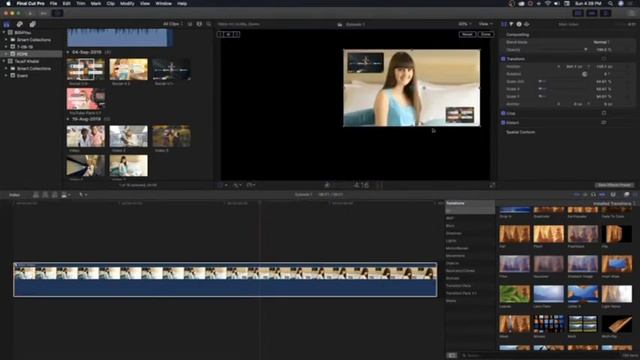Toggle the browser panel visibility button

tap(578, 13)
